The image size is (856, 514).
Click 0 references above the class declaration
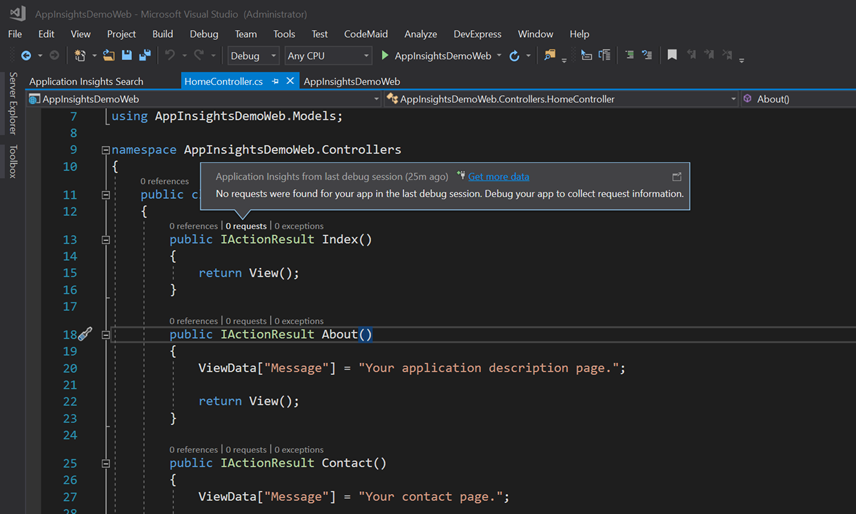point(164,181)
